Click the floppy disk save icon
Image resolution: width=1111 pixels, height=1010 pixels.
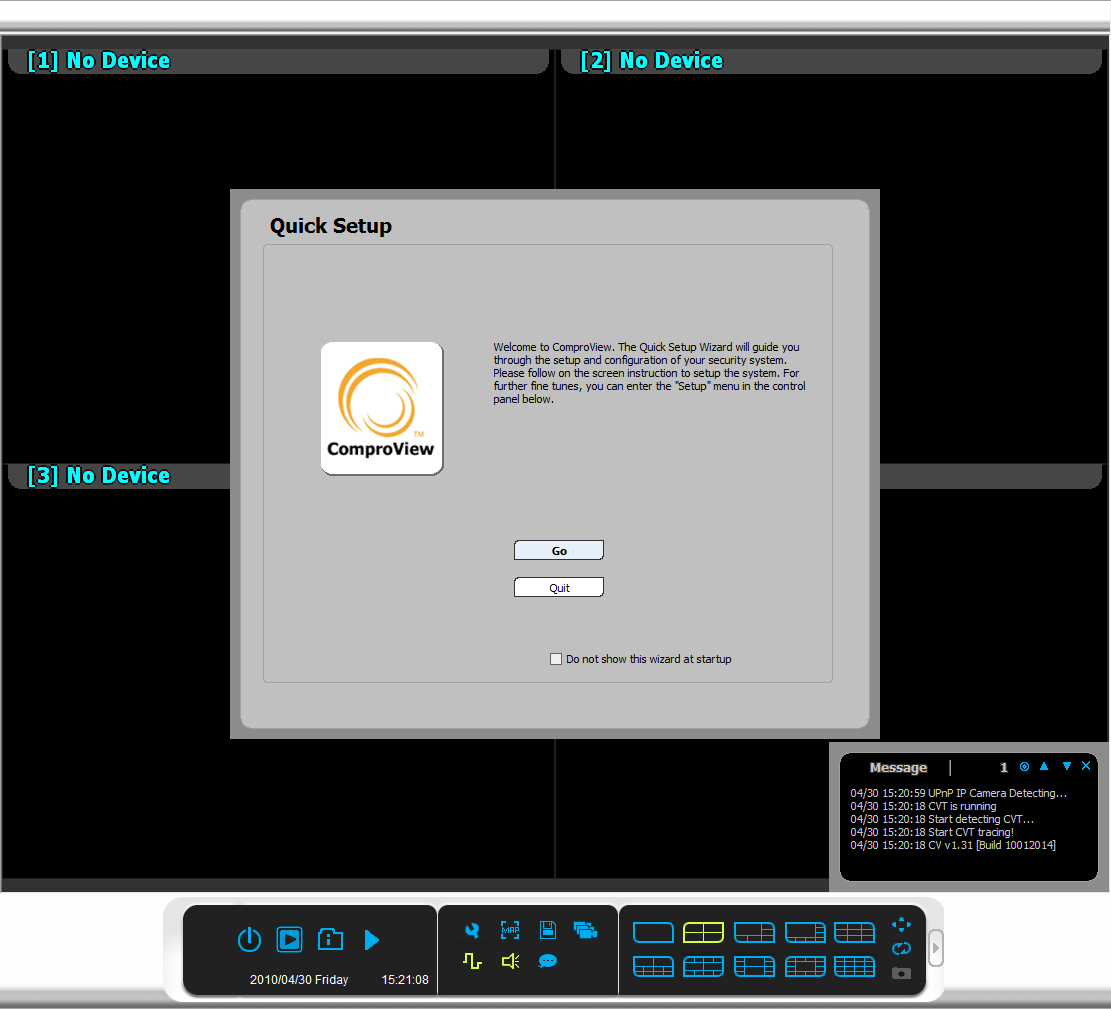548,929
